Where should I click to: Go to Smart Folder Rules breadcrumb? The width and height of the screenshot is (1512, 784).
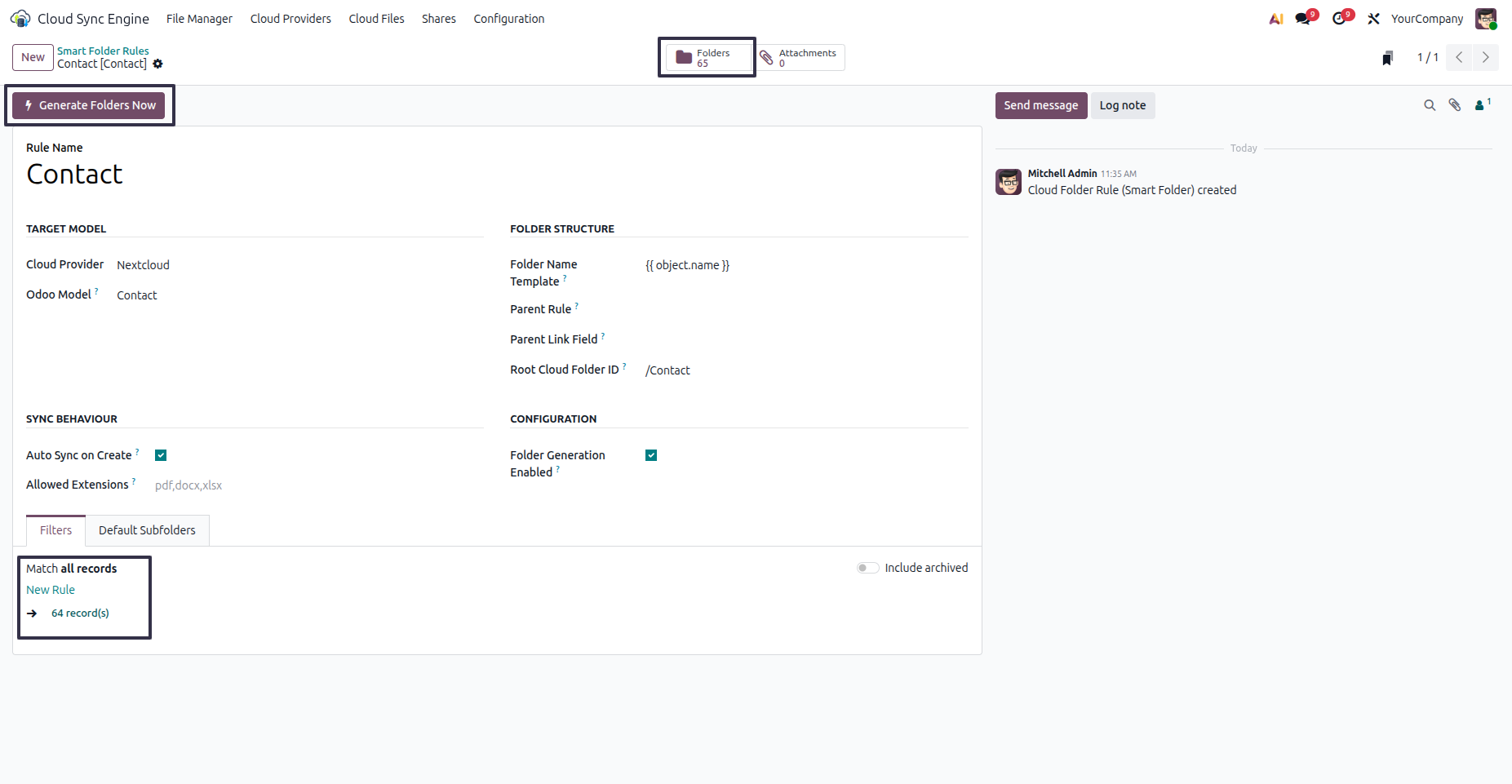coord(103,51)
